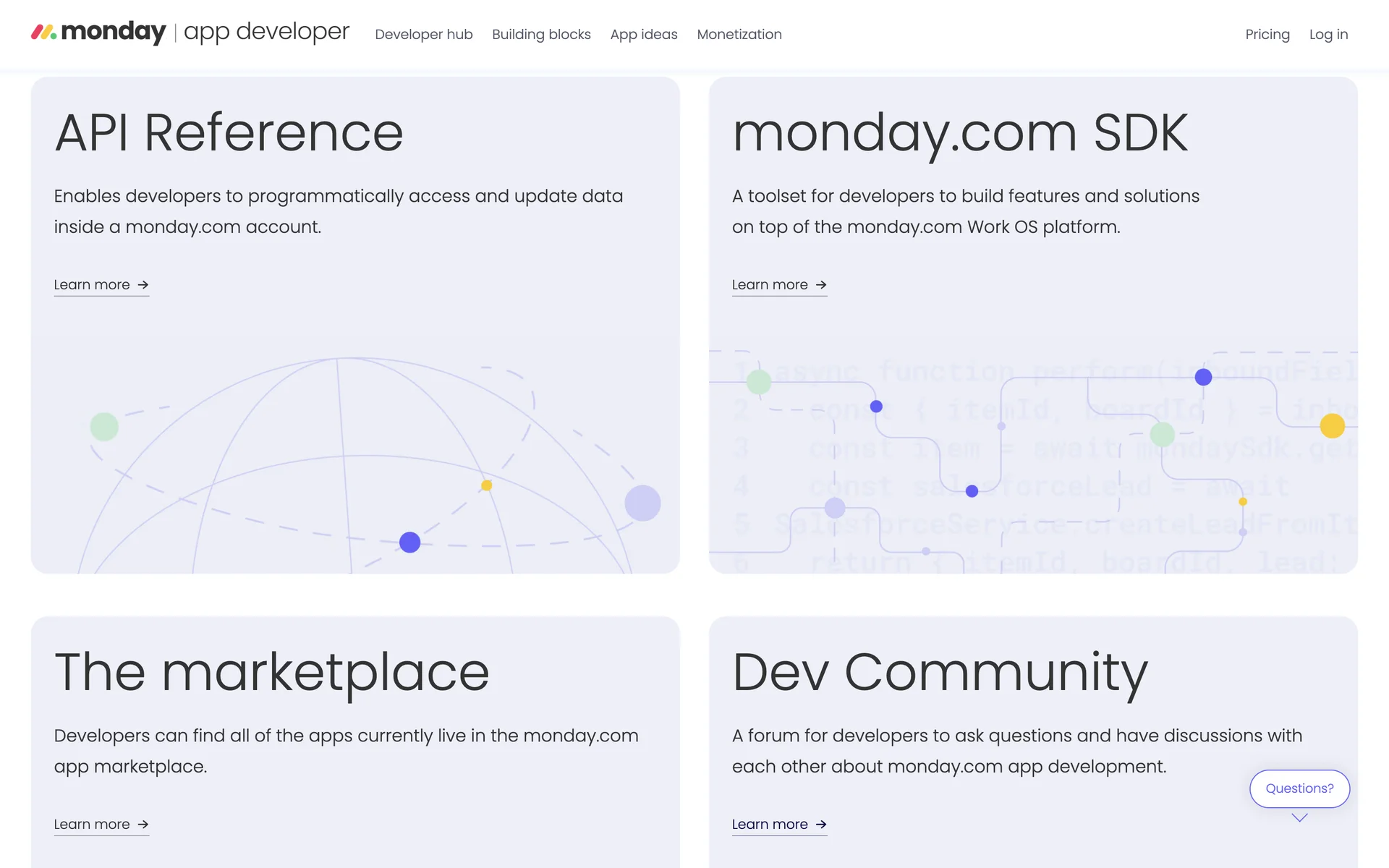The height and width of the screenshot is (868, 1389).
Task: Click Learn more under API Reference
Action: 92,284
